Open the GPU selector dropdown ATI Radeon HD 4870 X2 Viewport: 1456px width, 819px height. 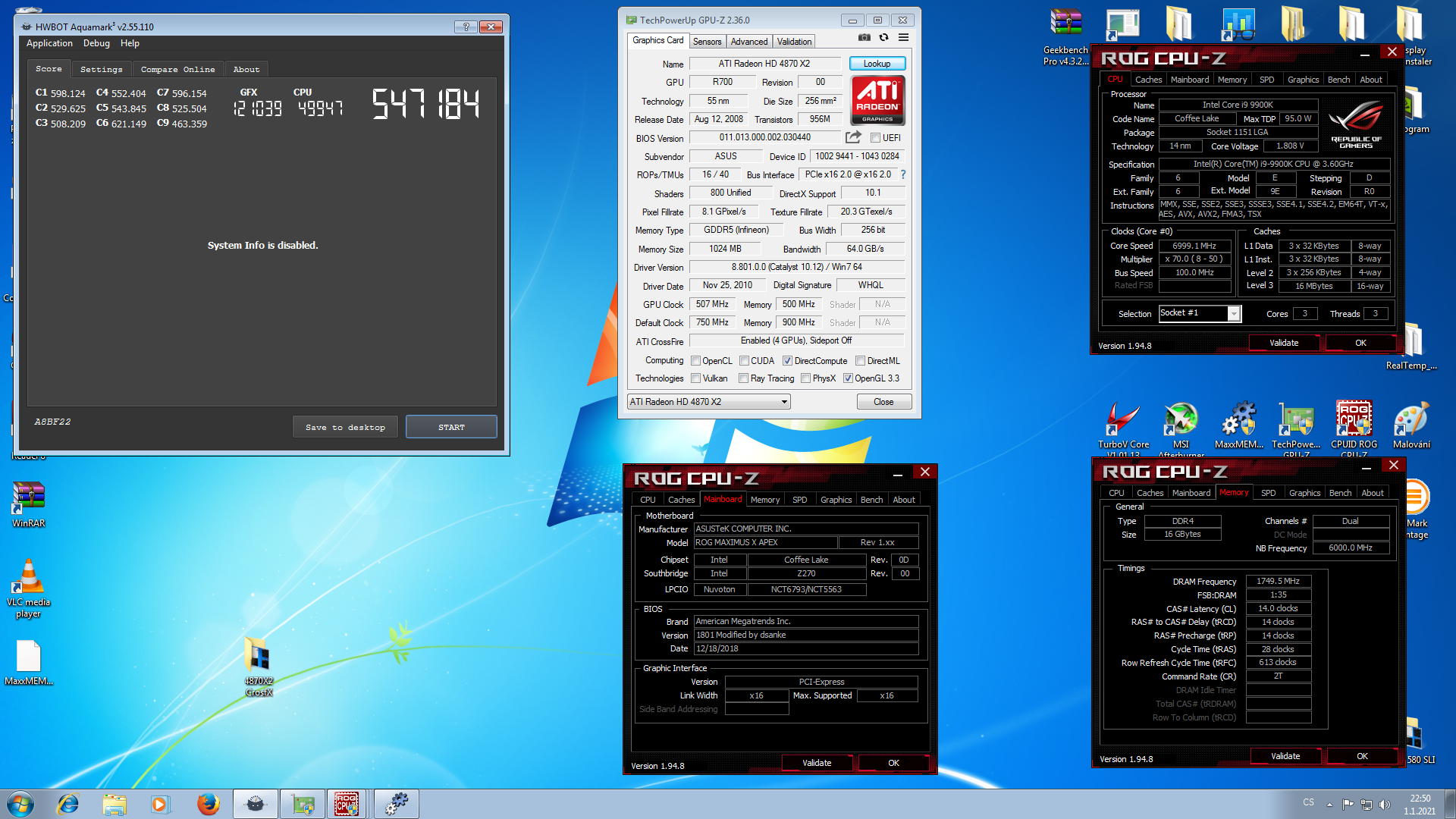coord(708,402)
